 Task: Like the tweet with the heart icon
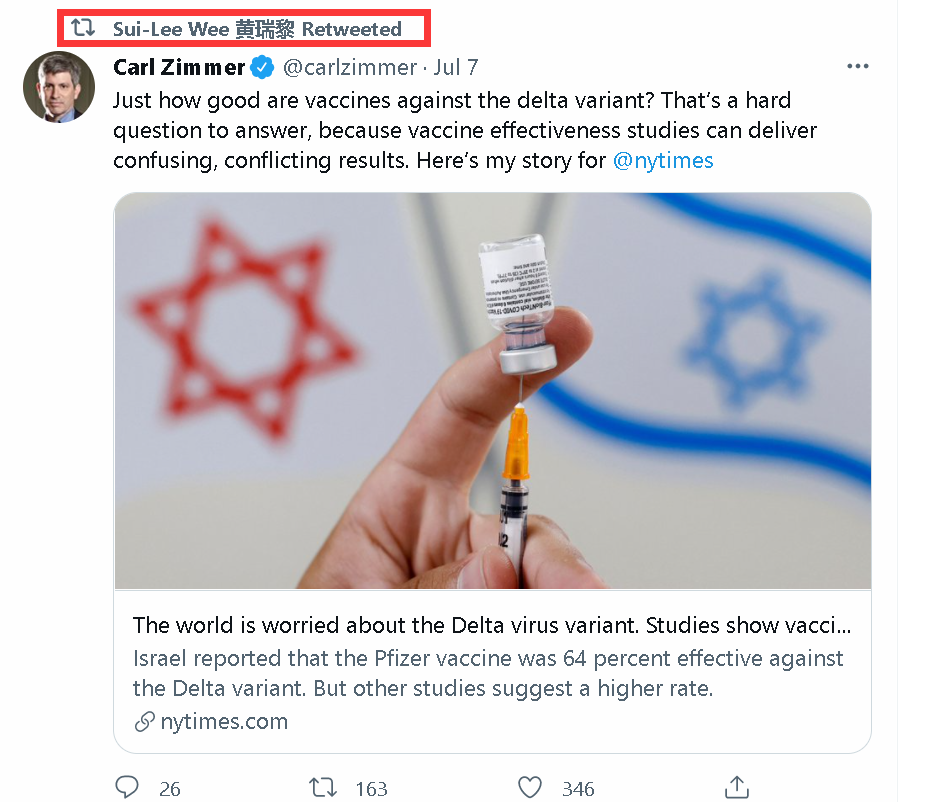click(531, 788)
